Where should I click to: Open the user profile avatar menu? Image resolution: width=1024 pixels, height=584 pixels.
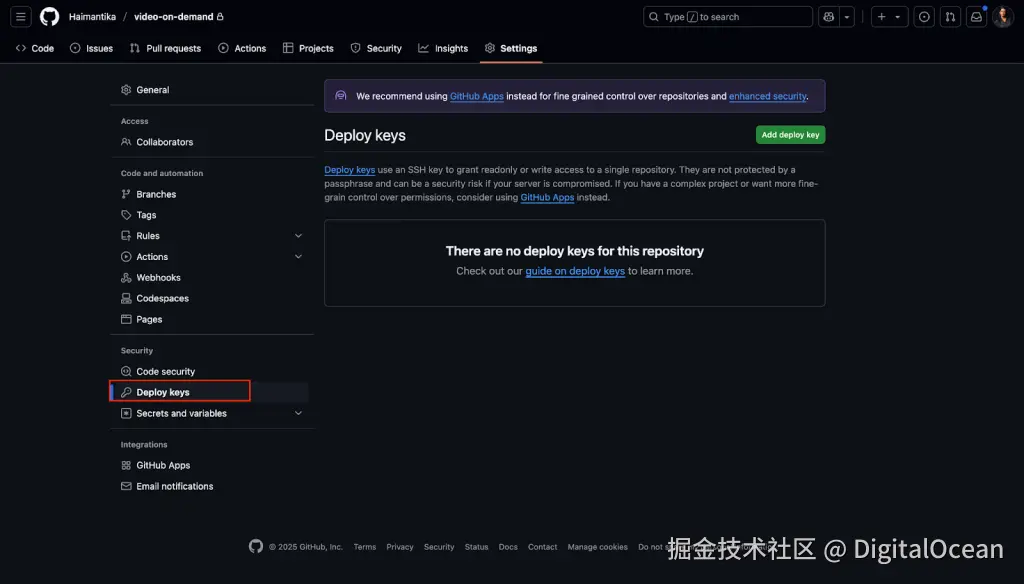coord(1002,17)
